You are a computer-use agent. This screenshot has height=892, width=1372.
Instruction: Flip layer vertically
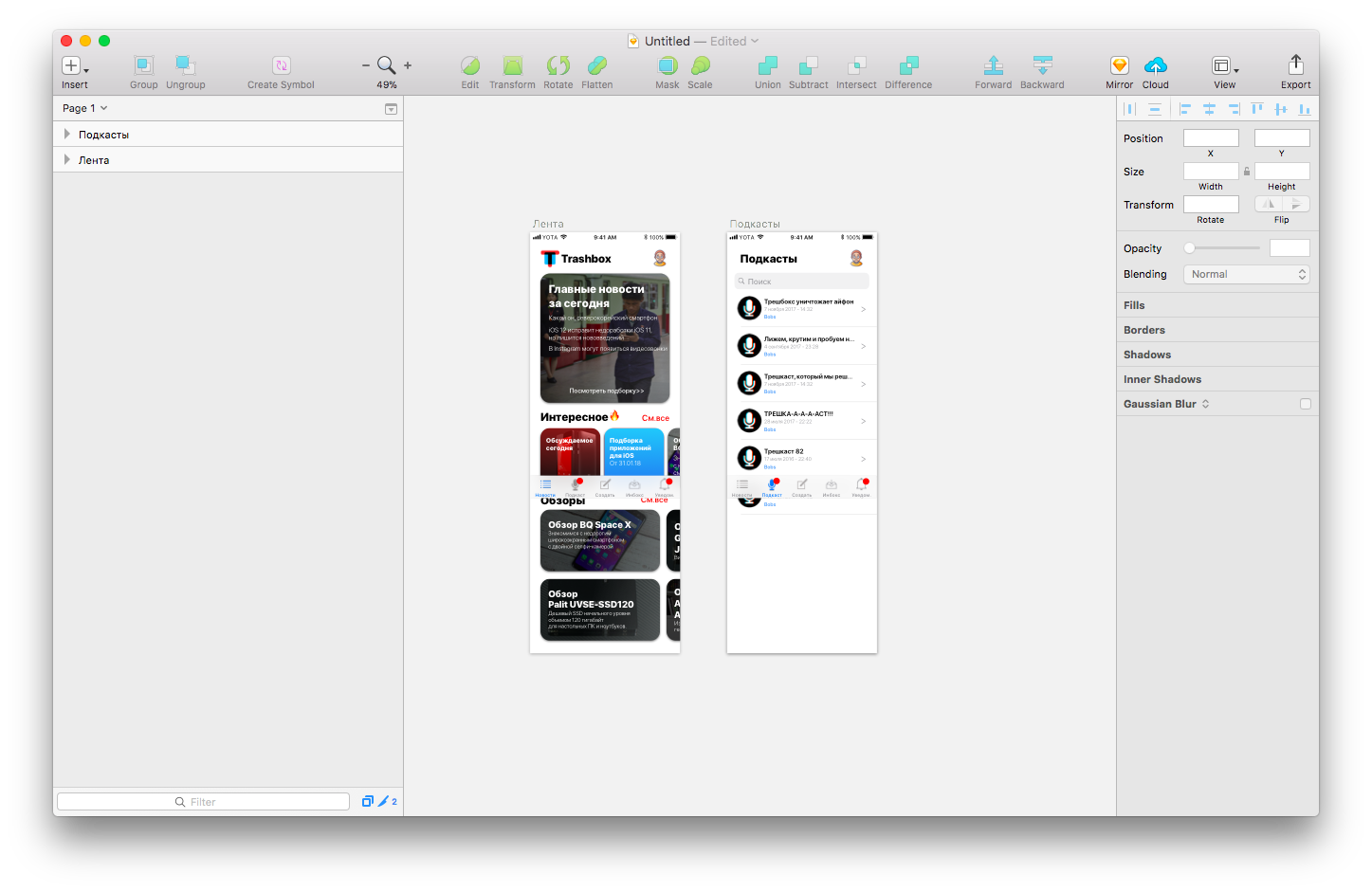(1296, 204)
